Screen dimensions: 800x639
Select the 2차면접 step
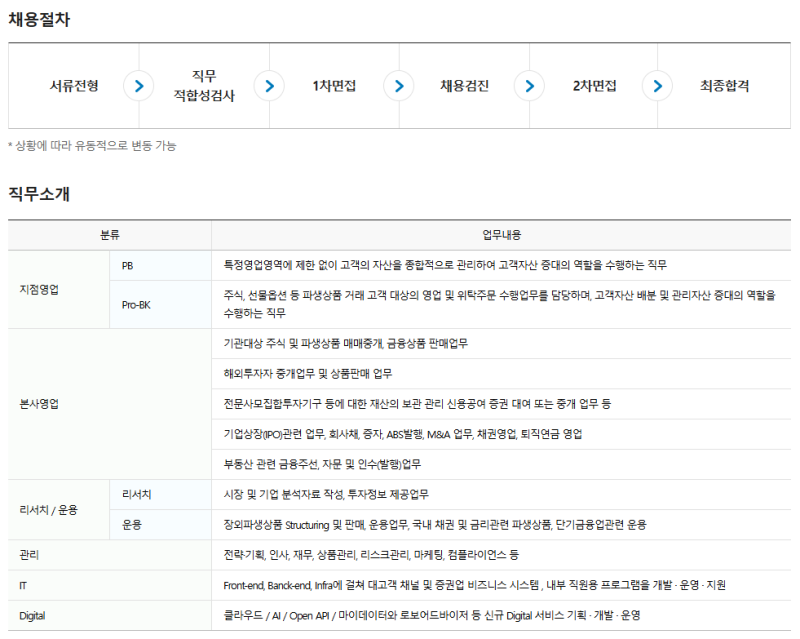[x=594, y=86]
